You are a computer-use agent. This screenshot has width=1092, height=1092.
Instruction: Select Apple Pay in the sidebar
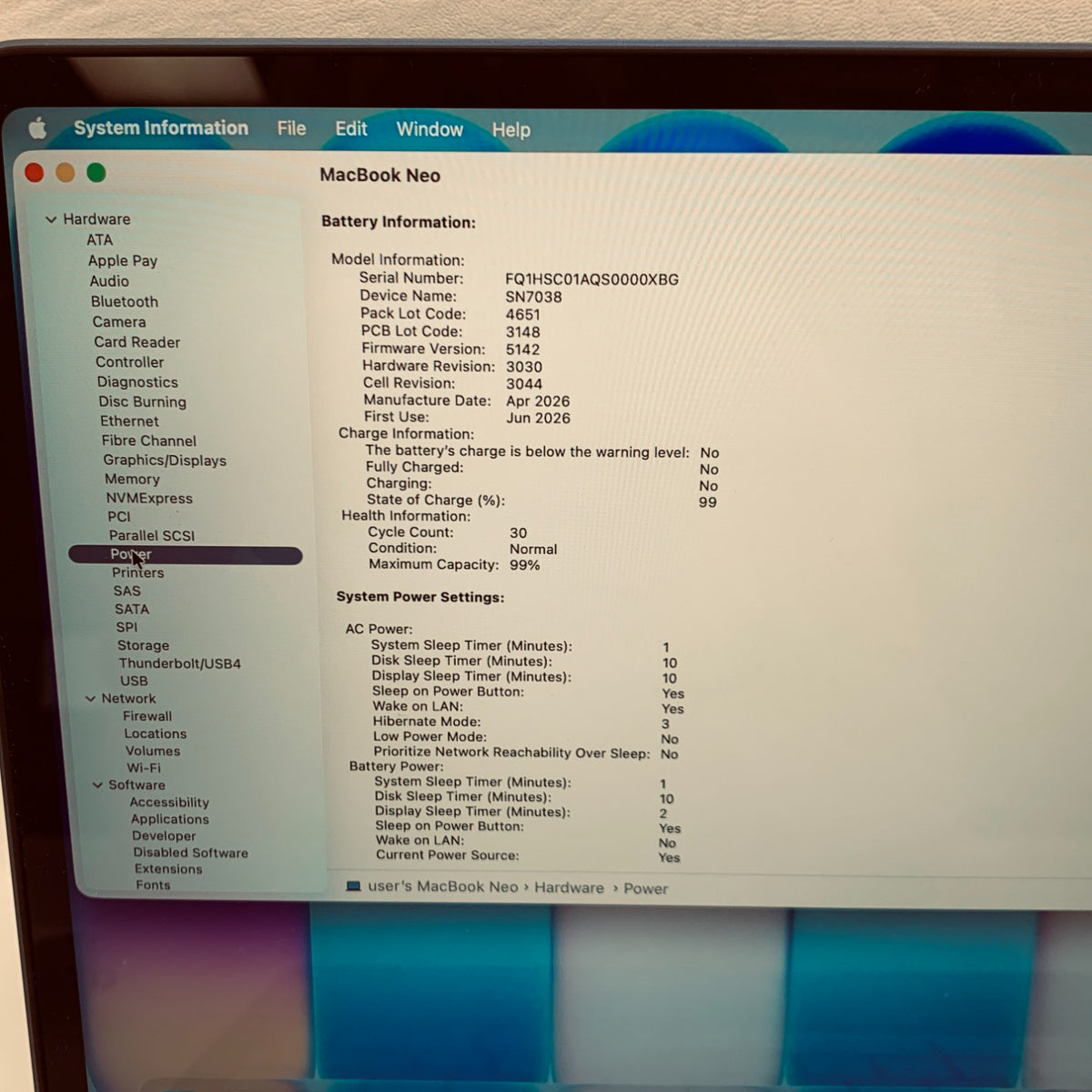pos(122,261)
